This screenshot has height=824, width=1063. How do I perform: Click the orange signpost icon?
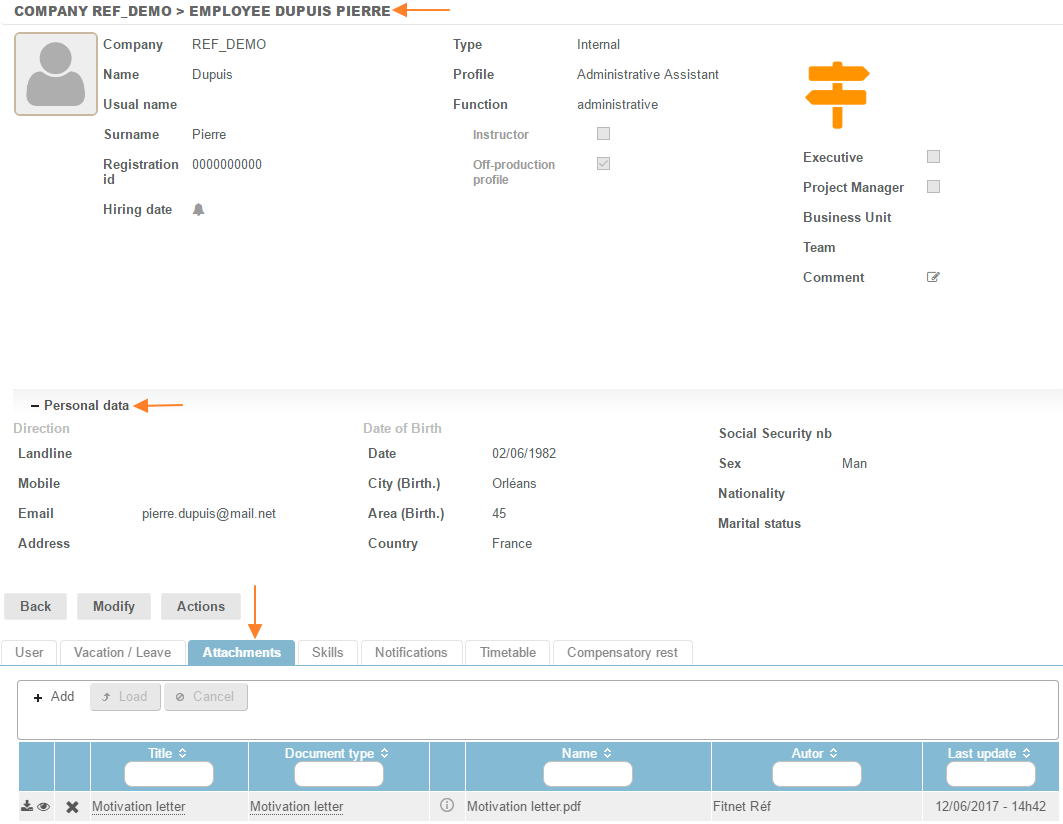click(837, 94)
